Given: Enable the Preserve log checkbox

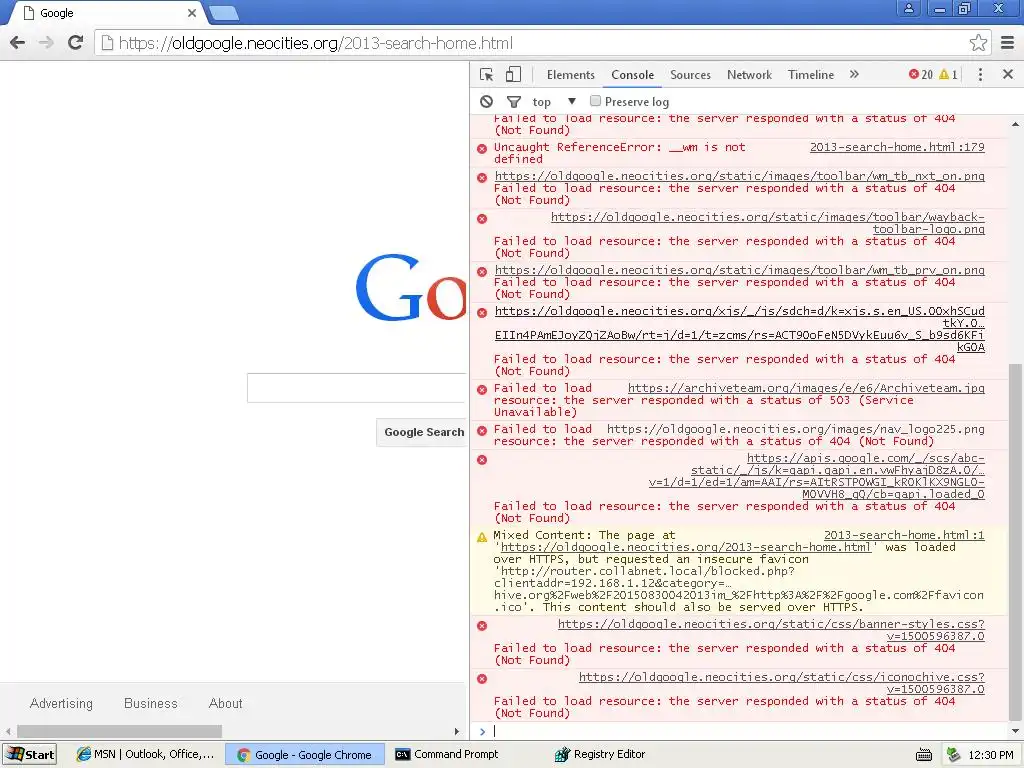Looking at the screenshot, I should click(595, 101).
